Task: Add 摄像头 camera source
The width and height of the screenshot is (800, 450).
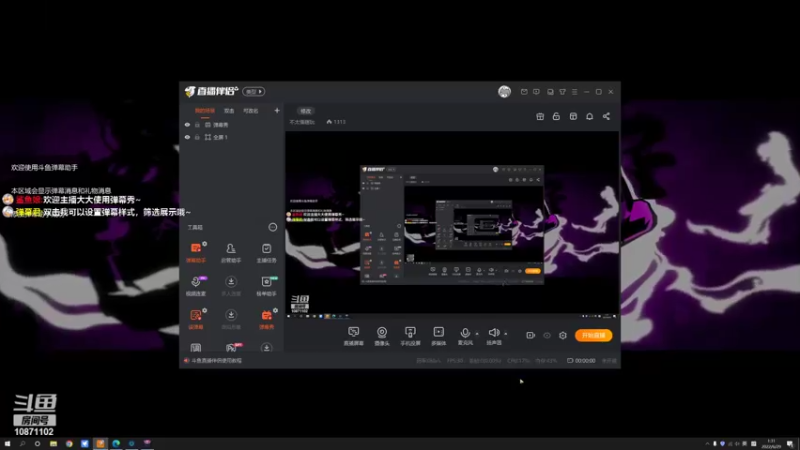Action: [x=382, y=336]
